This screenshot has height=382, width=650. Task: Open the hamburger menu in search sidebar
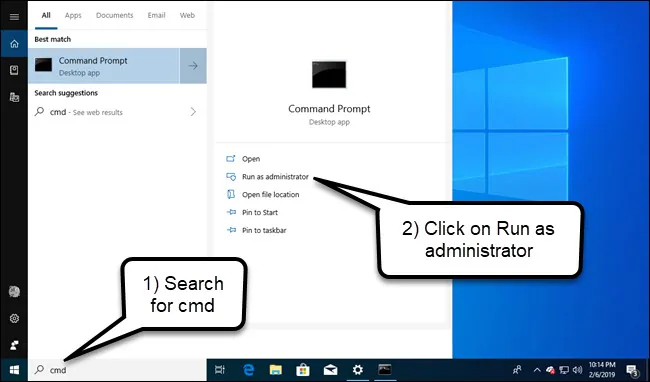(x=14, y=17)
